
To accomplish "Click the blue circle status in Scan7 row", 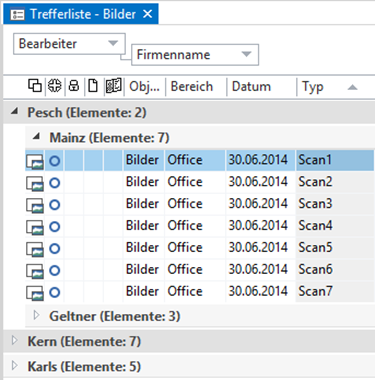I will coord(55,292).
